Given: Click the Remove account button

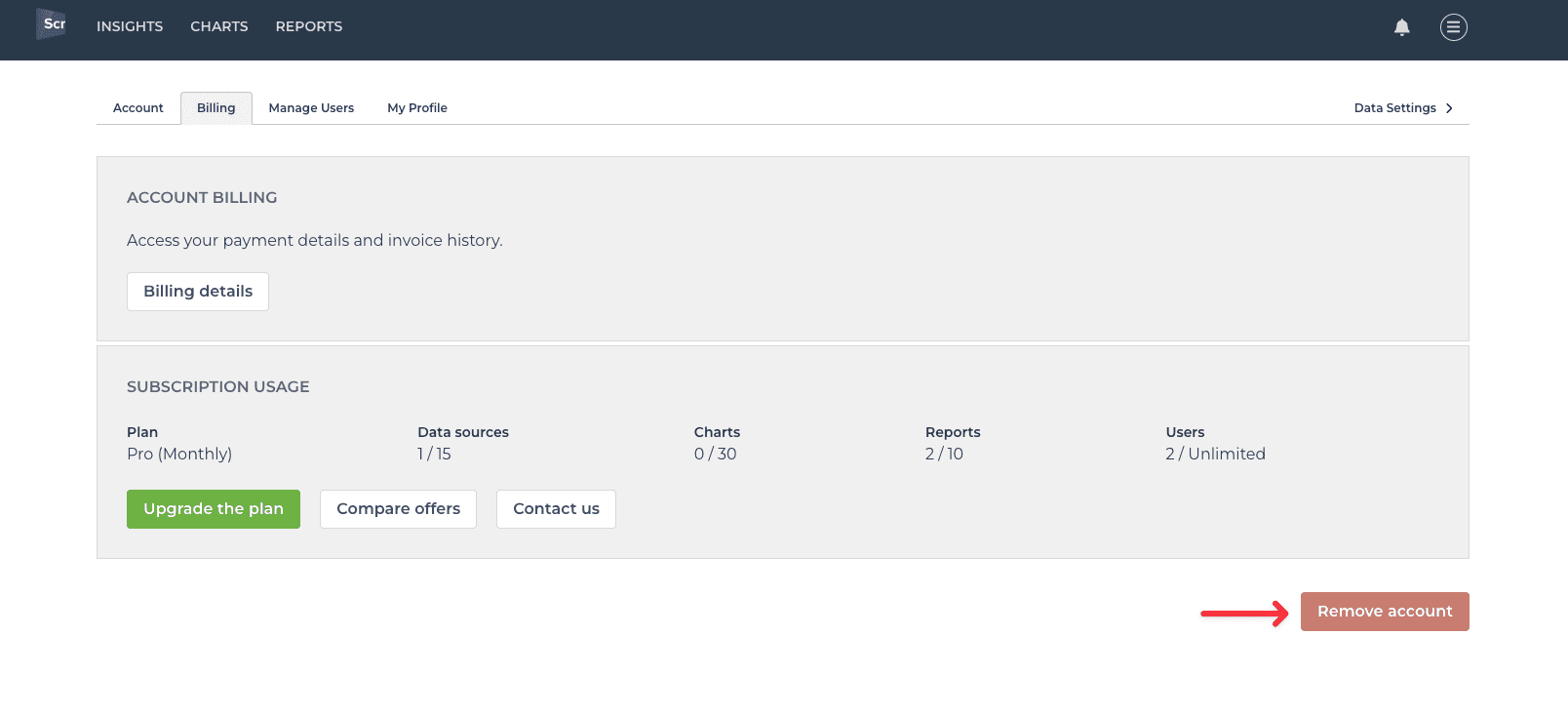Looking at the screenshot, I should pos(1385,612).
